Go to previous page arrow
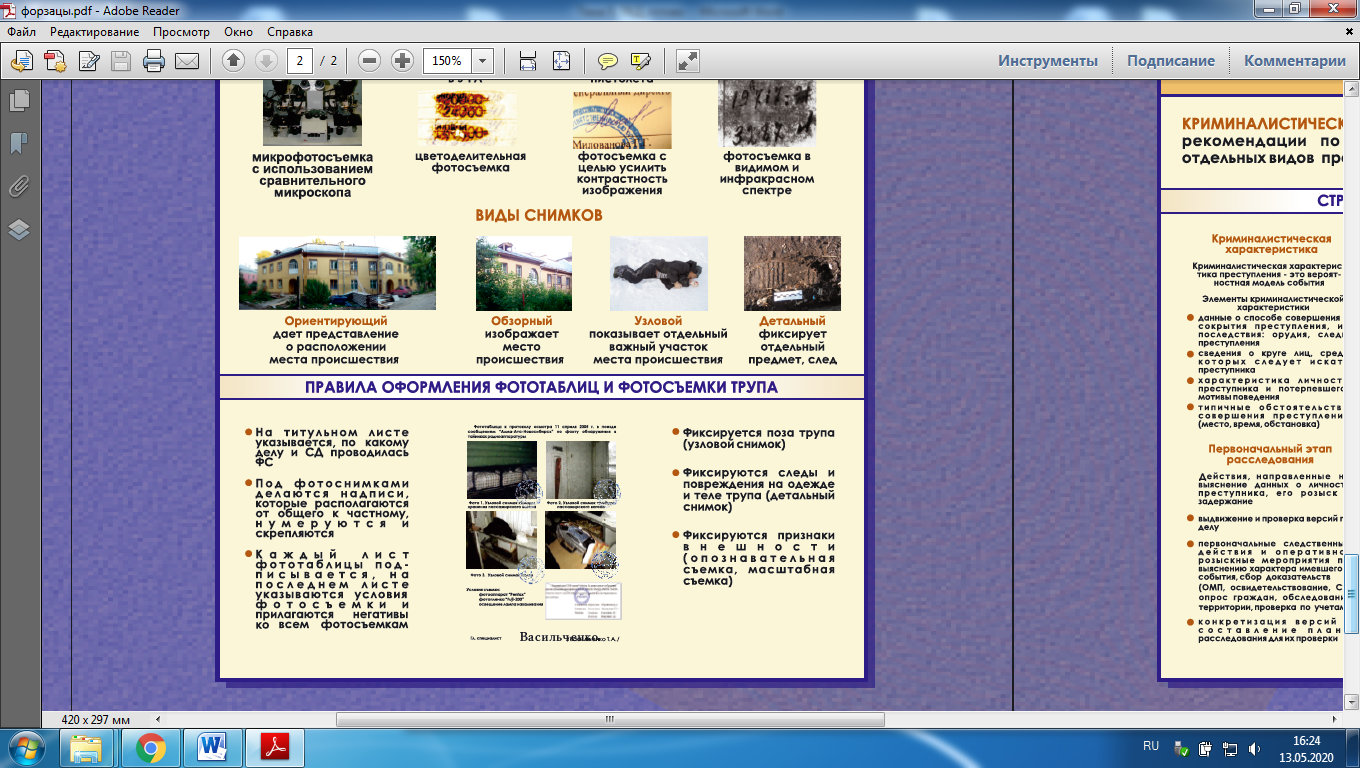Screen dimensions: 1360x768 coord(233,61)
